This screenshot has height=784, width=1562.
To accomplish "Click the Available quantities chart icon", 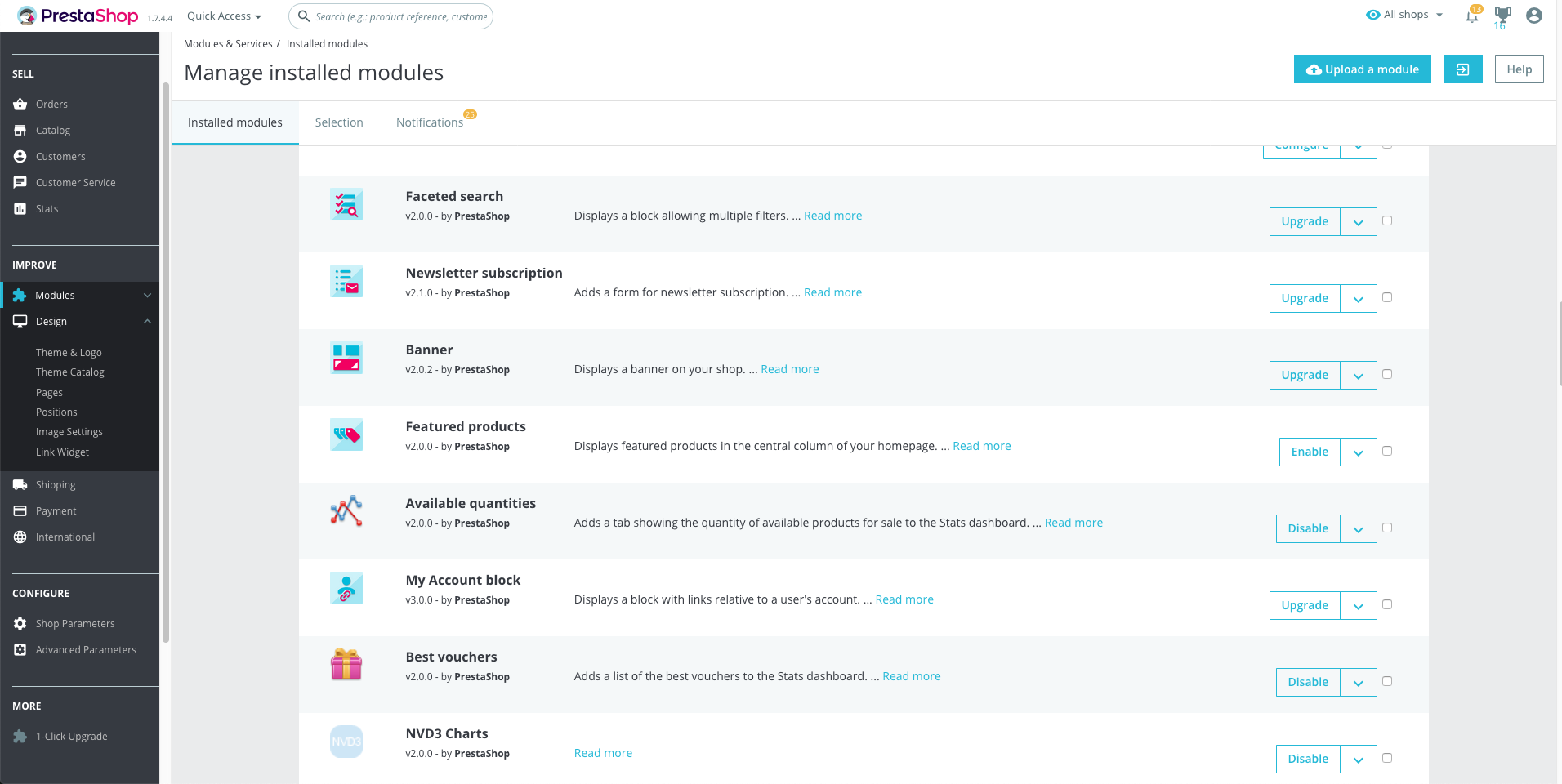I will [346, 511].
